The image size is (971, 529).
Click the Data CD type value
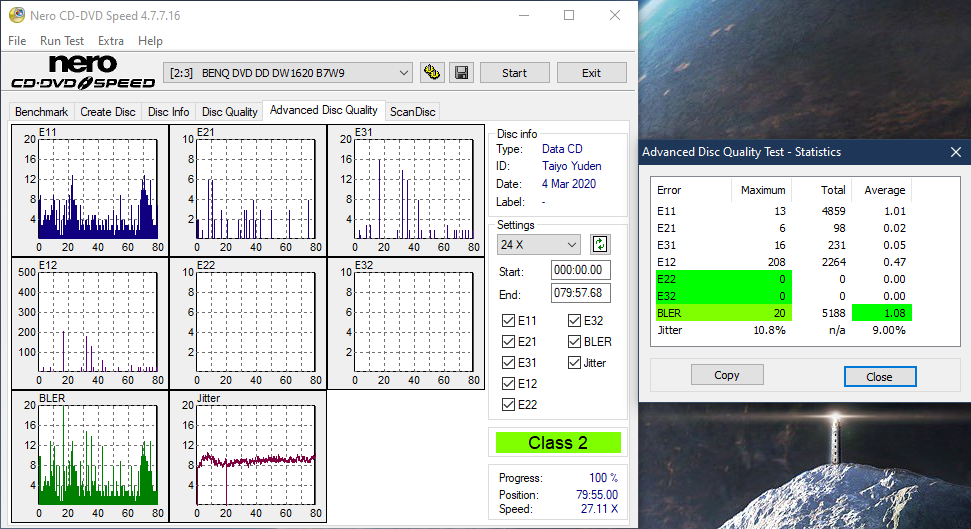click(x=562, y=149)
